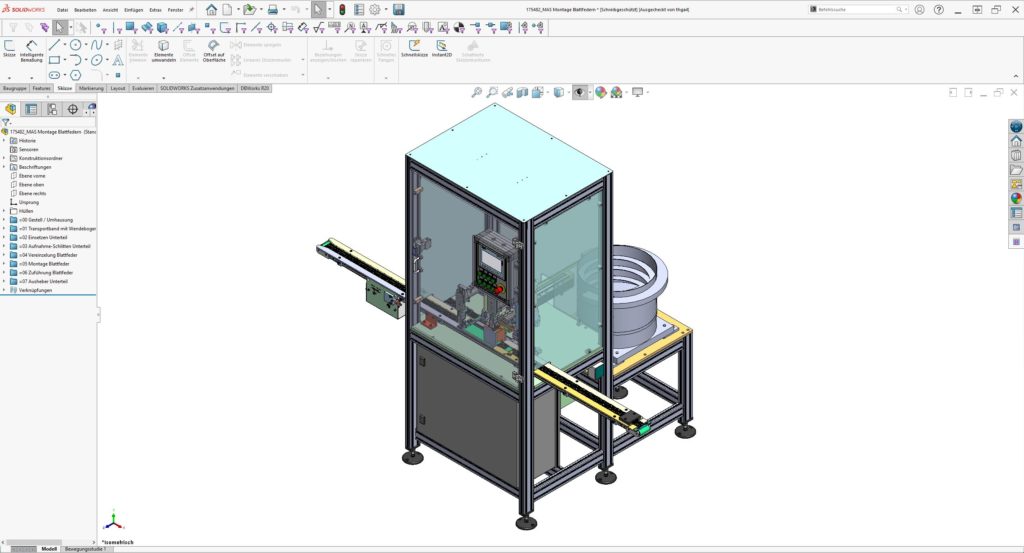Pin the menu bar with pushpin
The image size is (1024, 553).
191,10
